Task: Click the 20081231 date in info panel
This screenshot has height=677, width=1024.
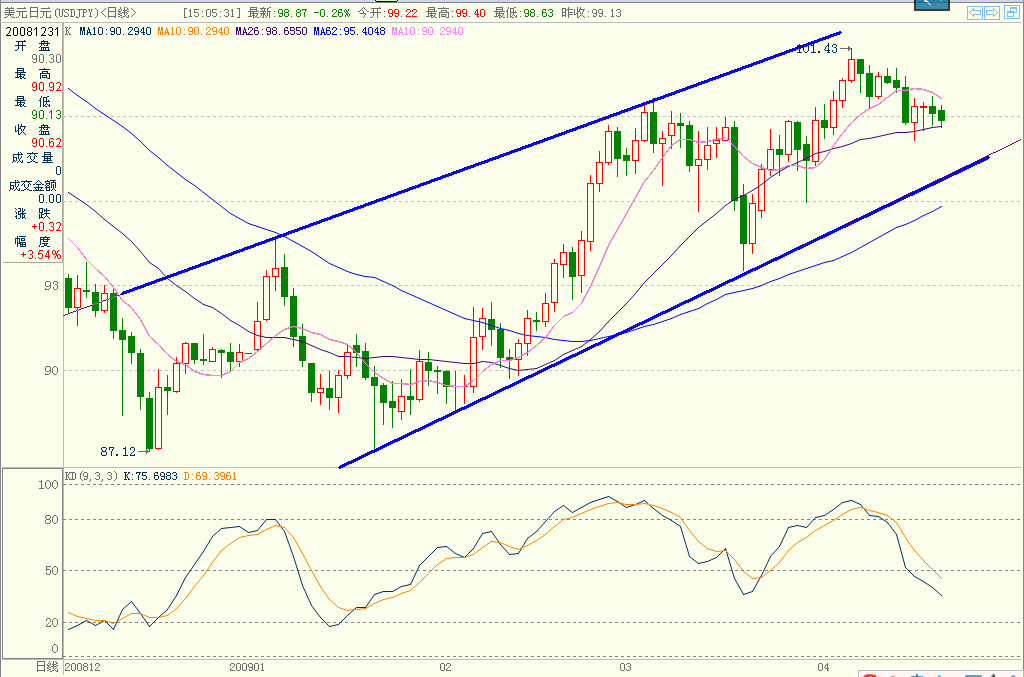Action: (x=33, y=31)
